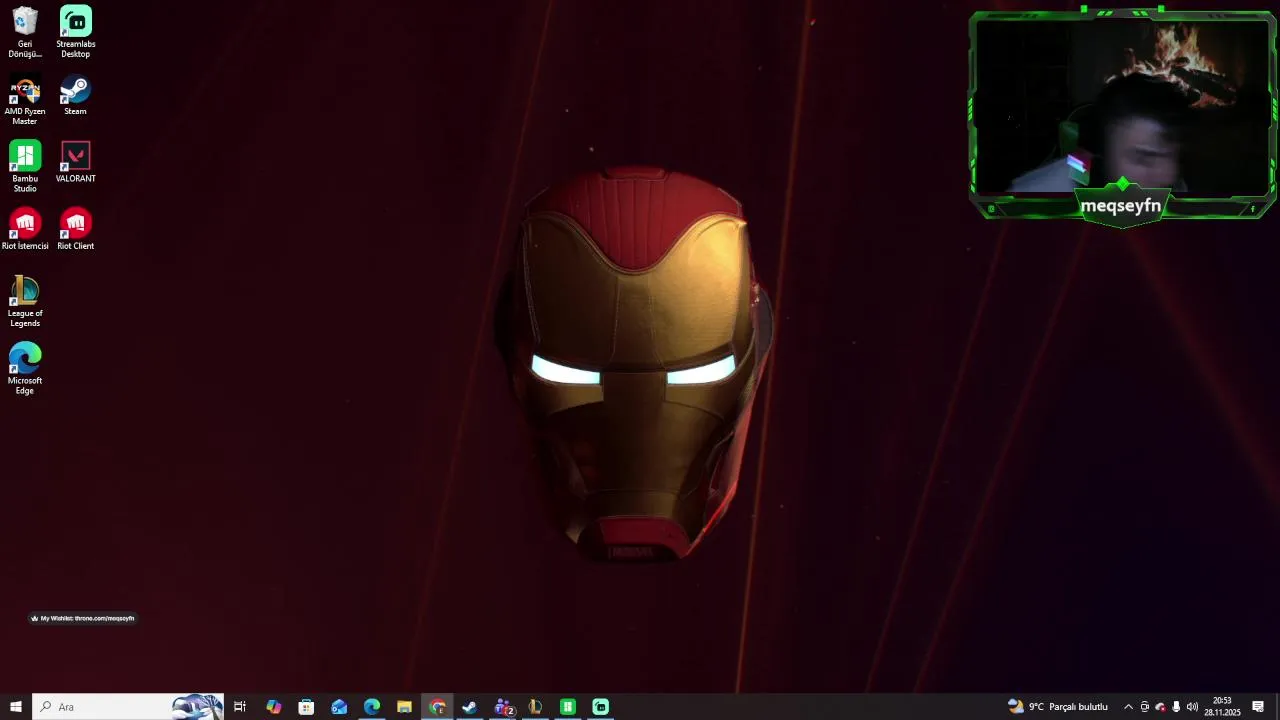Screen dimensions: 1280x720
Task: Open Task View from the taskbar
Action: pyautogui.click(x=240, y=707)
